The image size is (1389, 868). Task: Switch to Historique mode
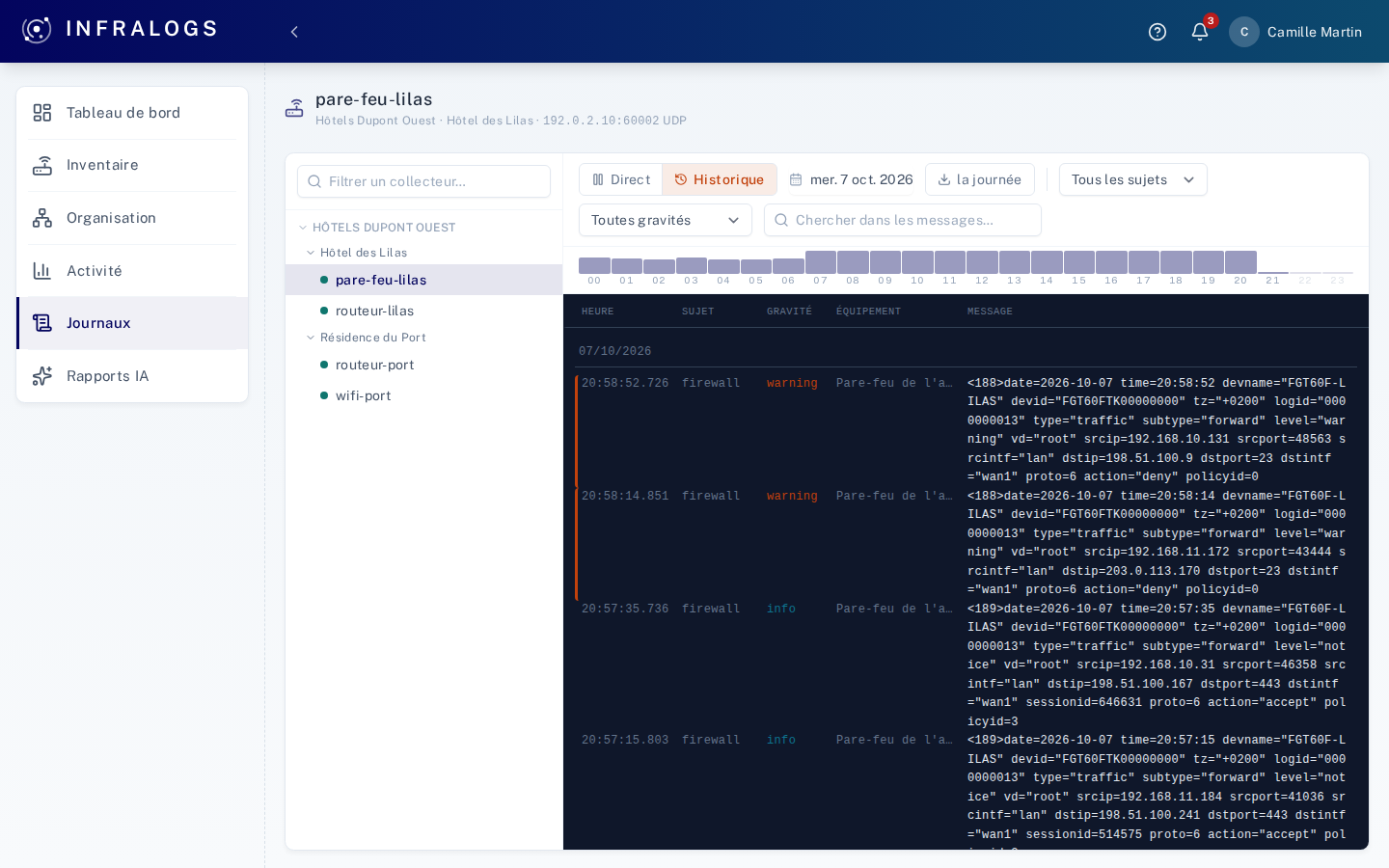720,179
